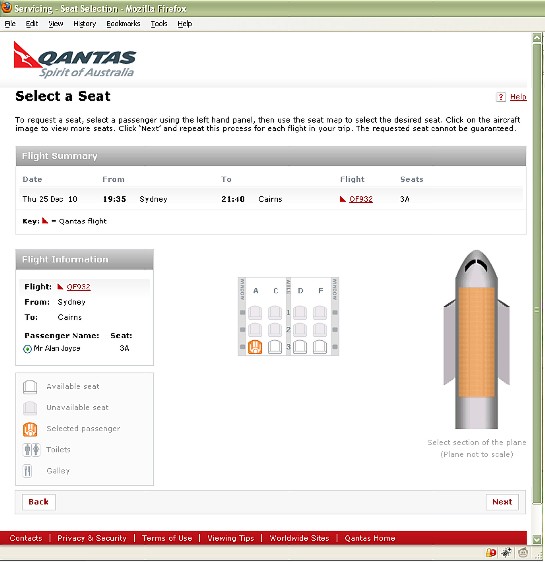This screenshot has width=545, height=562.
Task: Open the QF932 link in Flight Information
Action: click(78, 287)
